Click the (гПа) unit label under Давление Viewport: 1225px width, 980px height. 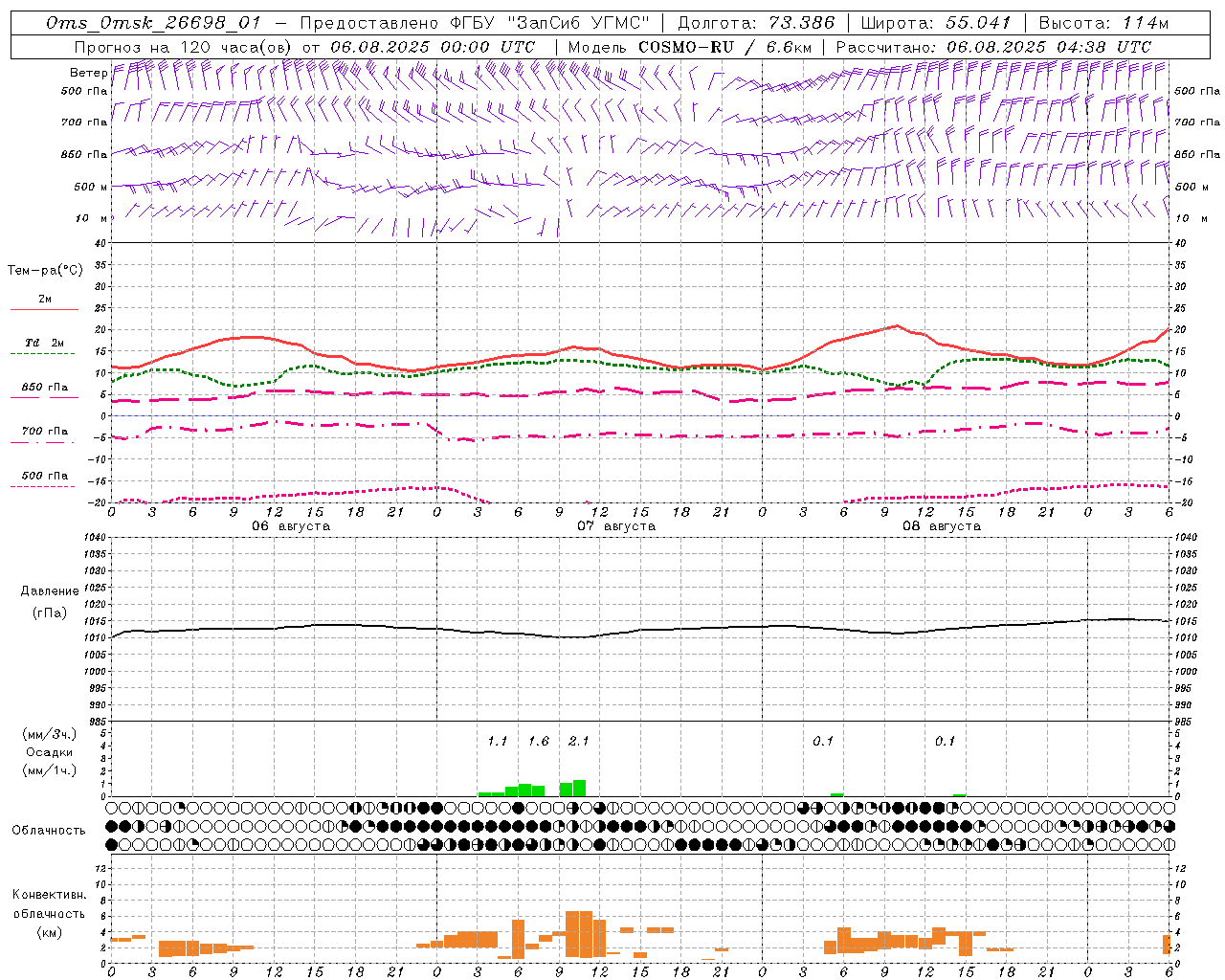click(50, 612)
